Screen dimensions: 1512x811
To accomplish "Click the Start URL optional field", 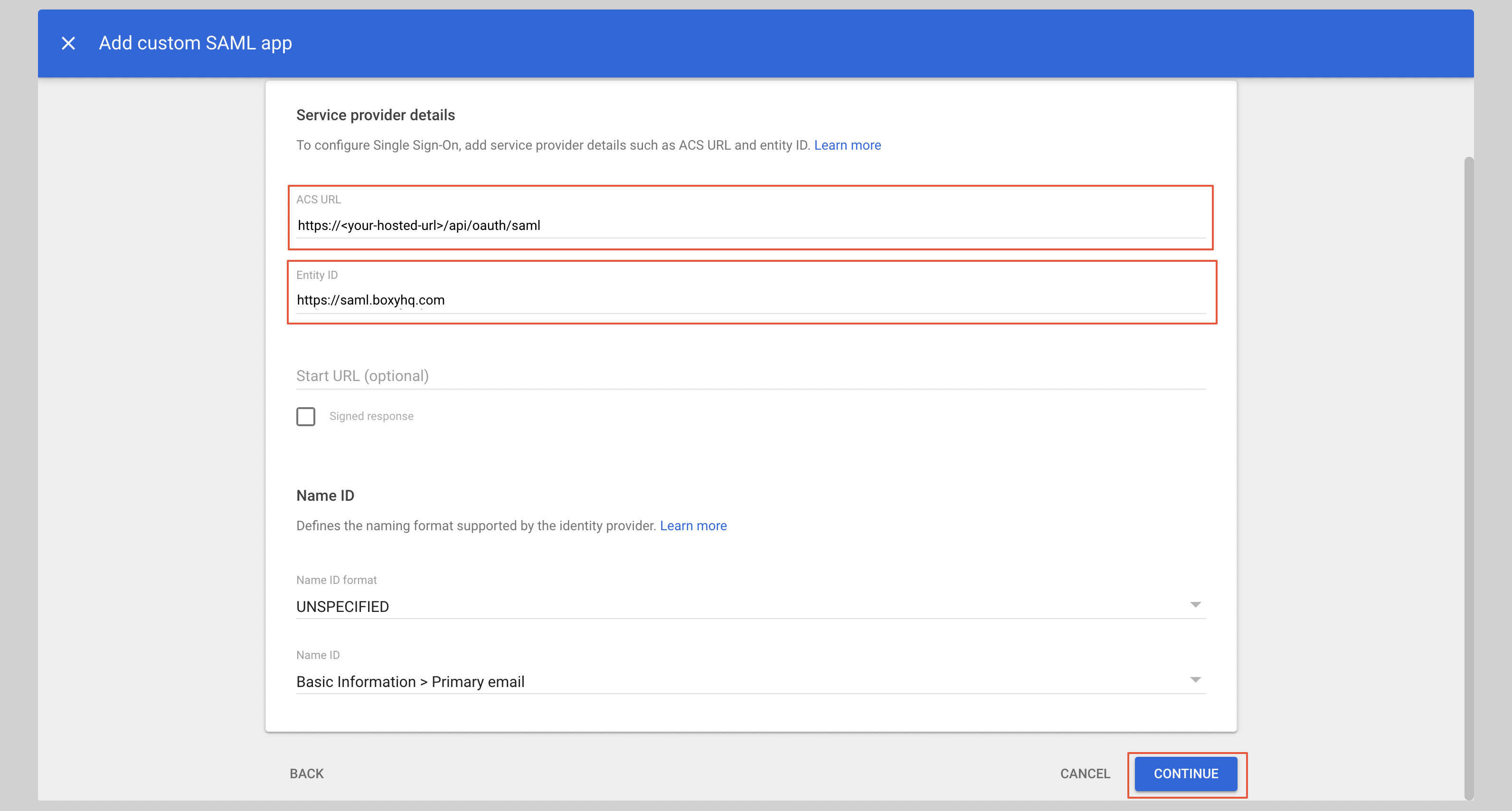I will click(587, 375).
